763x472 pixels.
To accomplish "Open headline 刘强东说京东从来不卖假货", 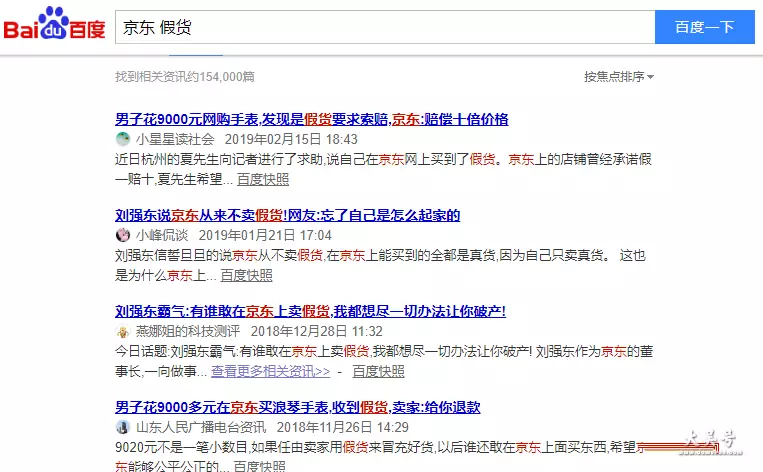I will click(x=288, y=215).
